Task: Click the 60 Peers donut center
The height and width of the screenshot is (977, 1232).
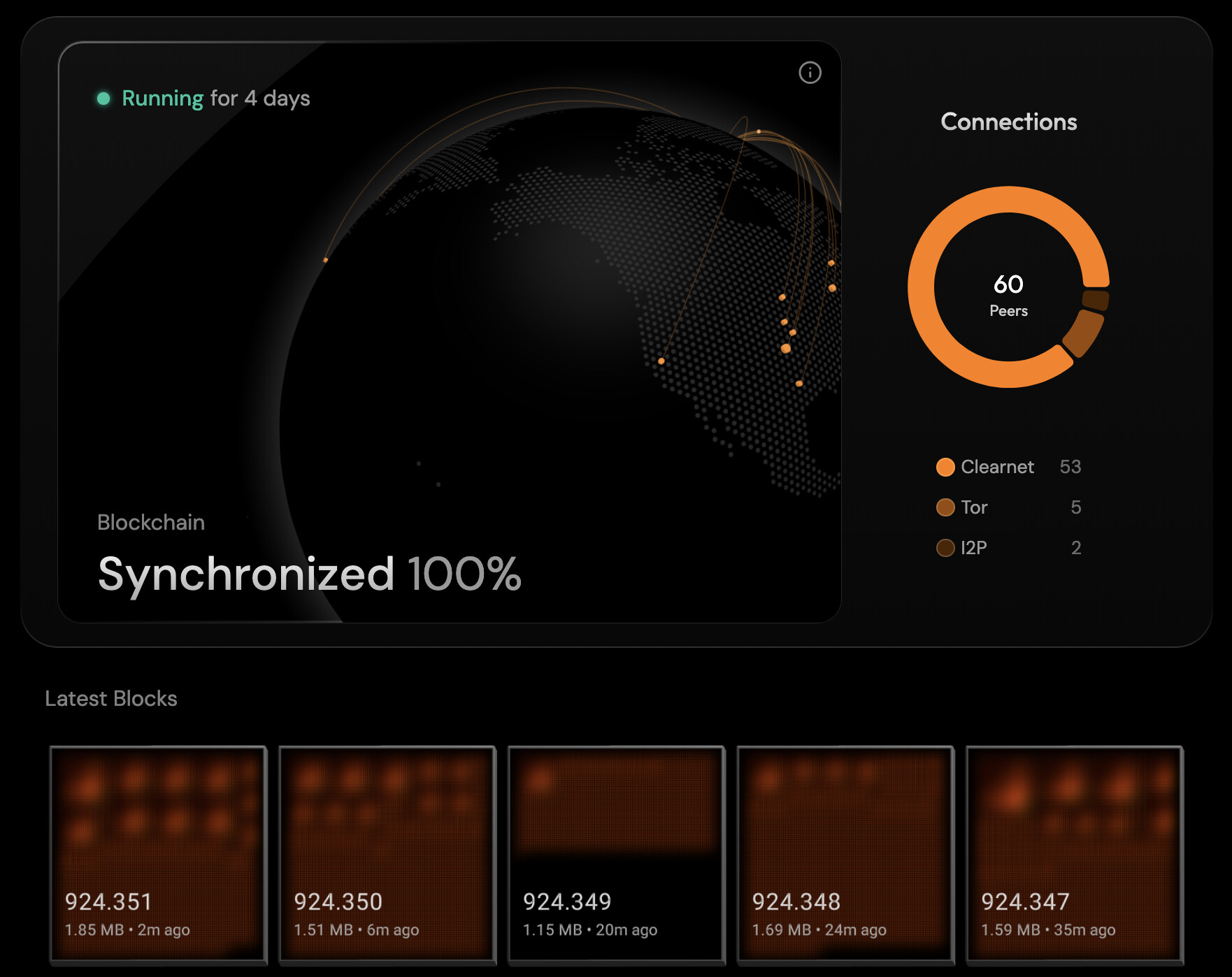Action: point(1008,294)
